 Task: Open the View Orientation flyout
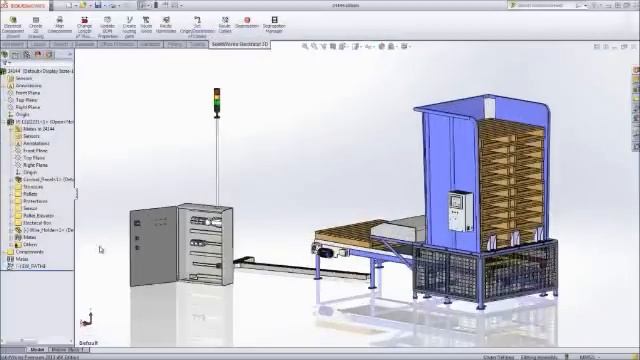pyautogui.click(x=343, y=47)
